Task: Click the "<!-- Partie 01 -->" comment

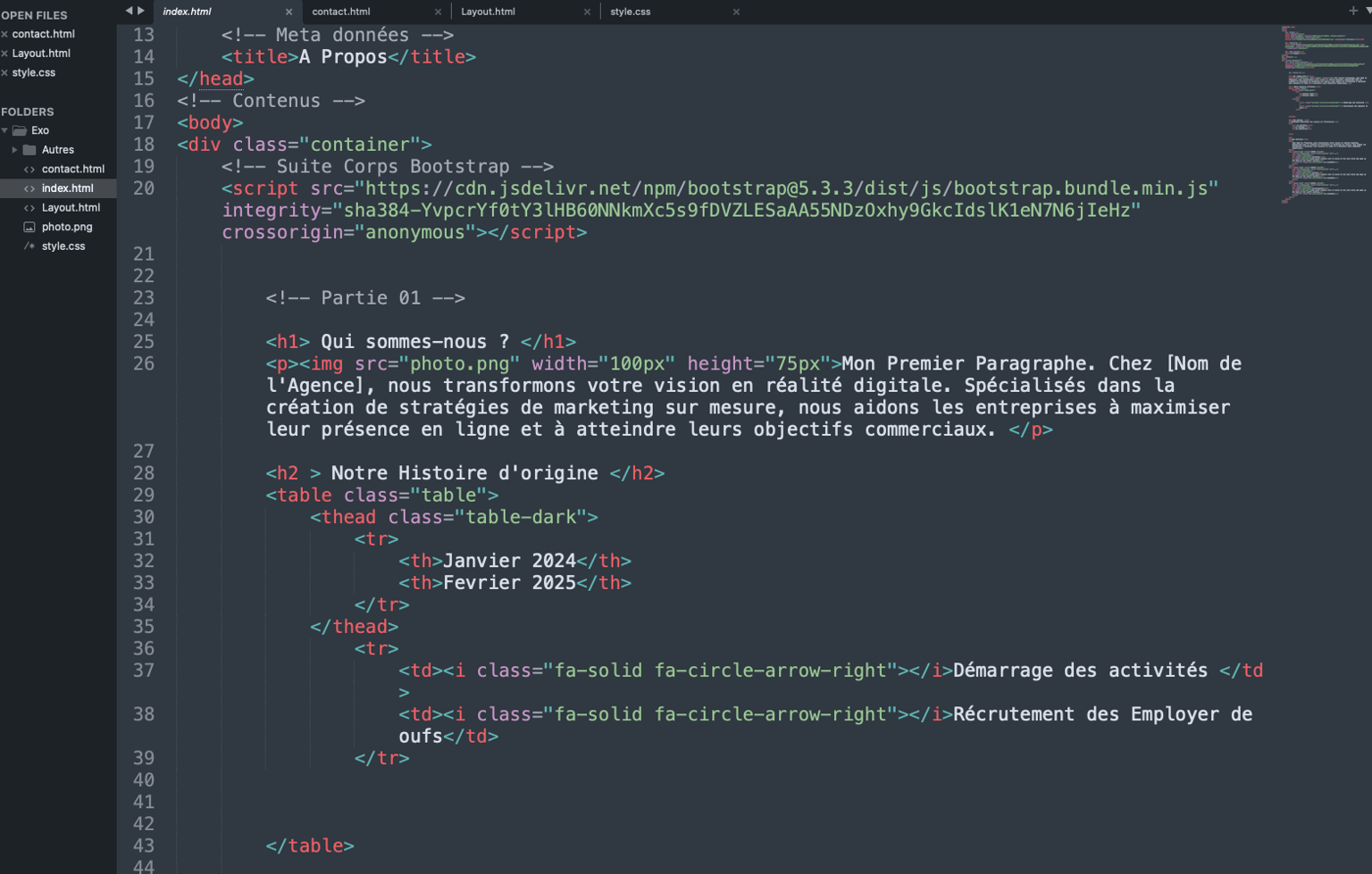Action: click(x=365, y=298)
